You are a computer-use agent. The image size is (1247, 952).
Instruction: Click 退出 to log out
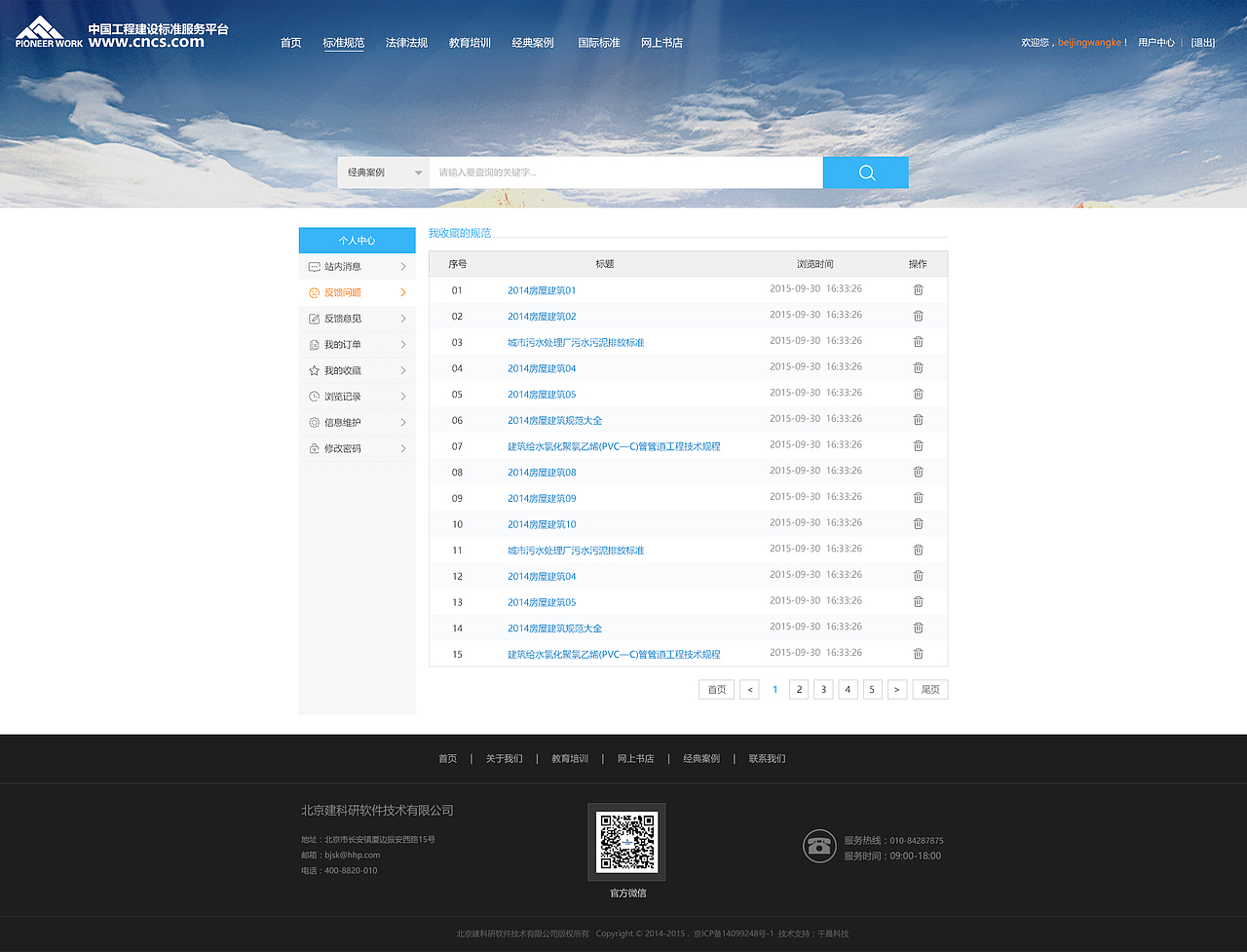coord(1202,42)
